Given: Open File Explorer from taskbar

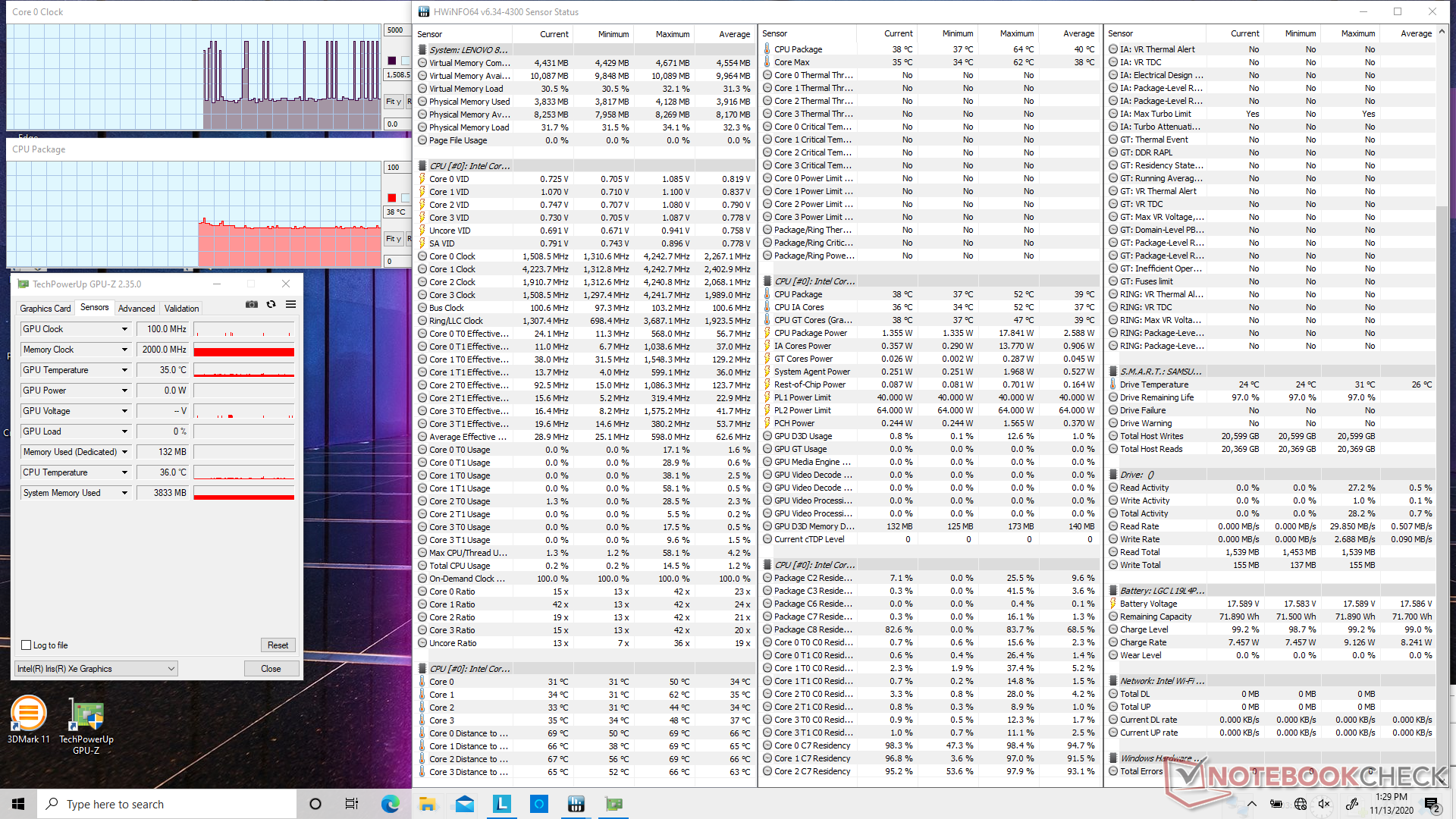Looking at the screenshot, I should [x=427, y=804].
